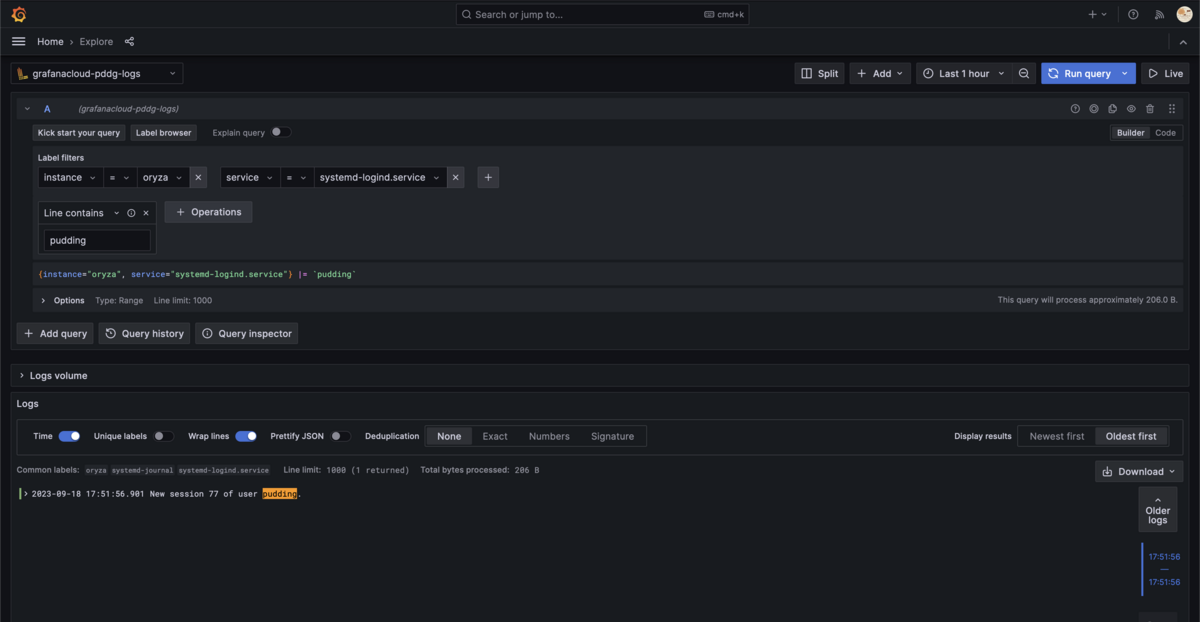
Task: Open Run query dropdown arrow
Action: [x=1126, y=74]
